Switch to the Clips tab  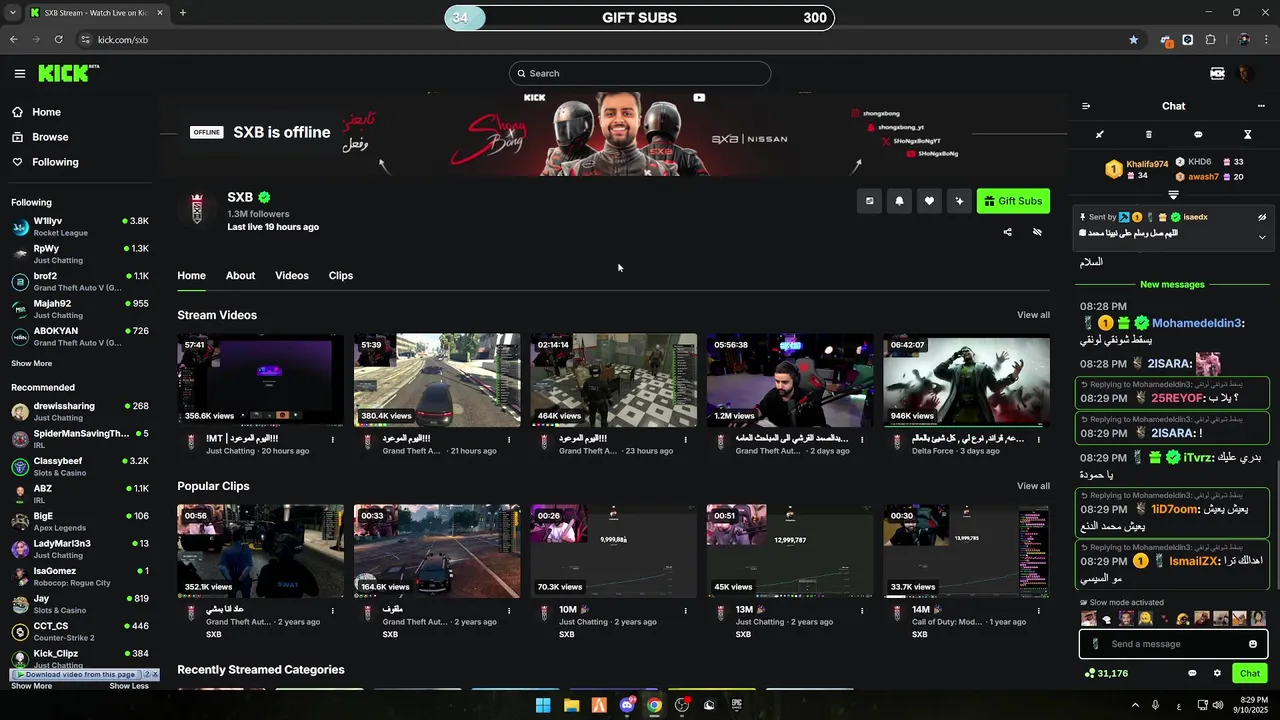(x=341, y=275)
